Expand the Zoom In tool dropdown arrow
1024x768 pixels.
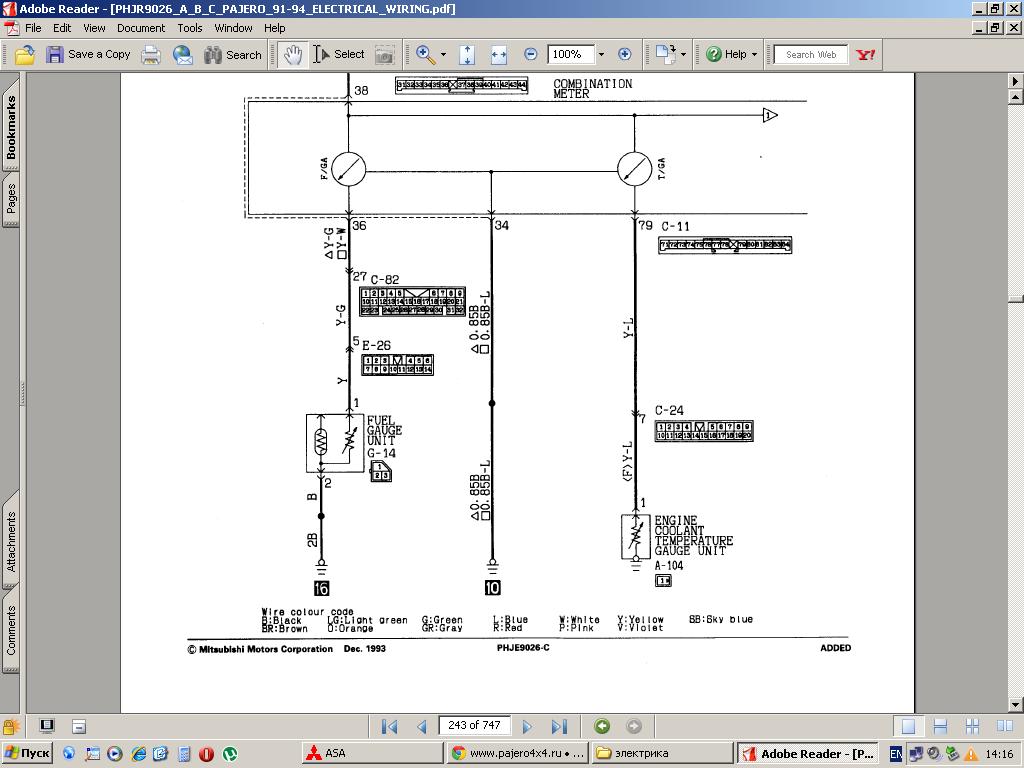tap(443, 54)
